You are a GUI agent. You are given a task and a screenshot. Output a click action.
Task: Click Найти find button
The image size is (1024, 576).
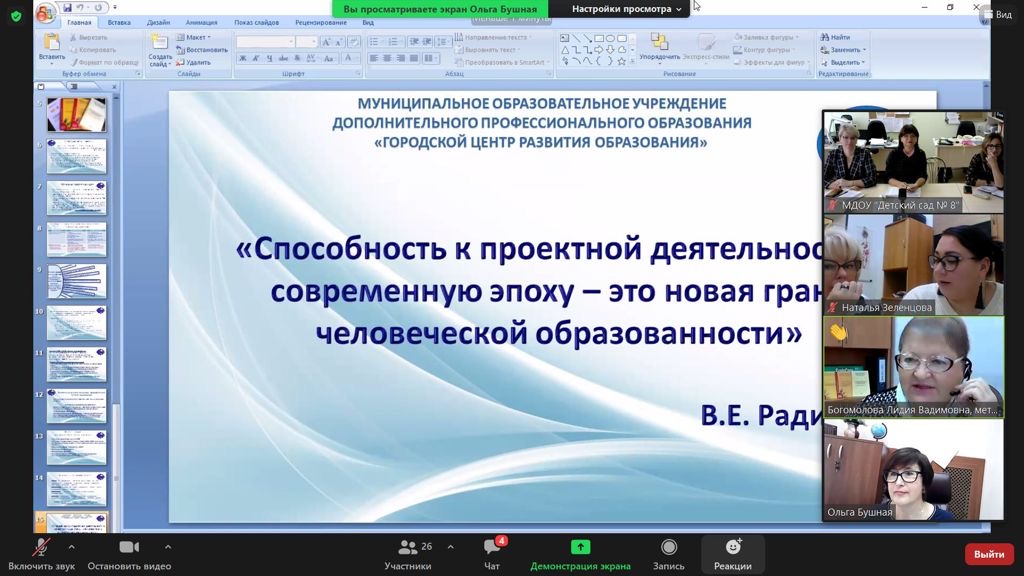click(x=835, y=37)
